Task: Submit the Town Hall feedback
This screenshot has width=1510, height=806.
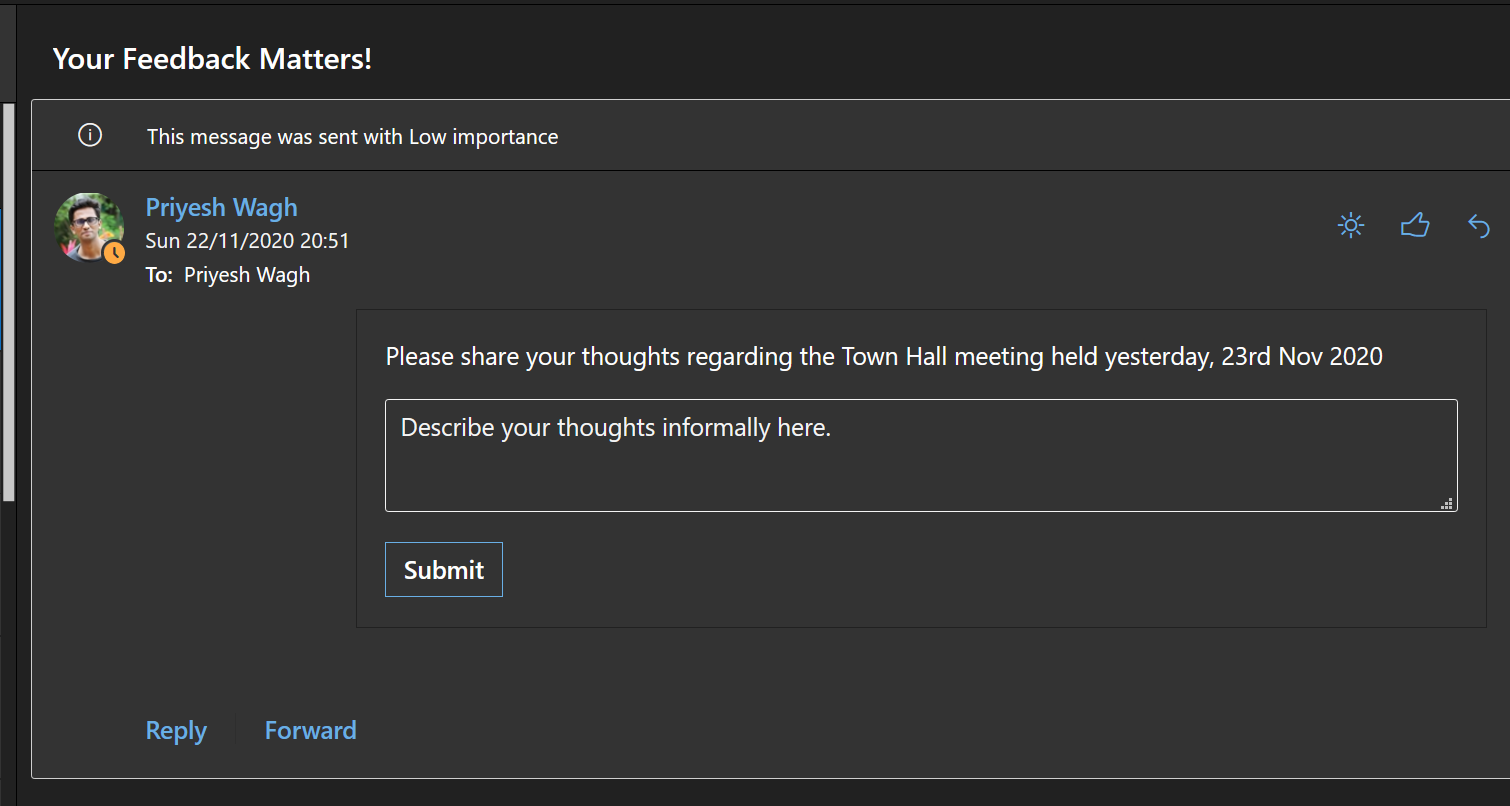Action: click(x=443, y=570)
